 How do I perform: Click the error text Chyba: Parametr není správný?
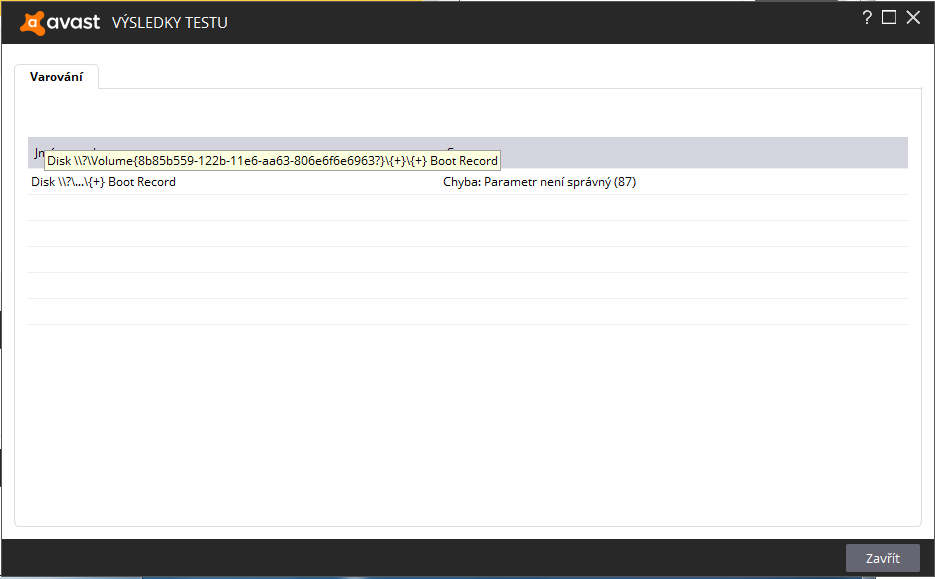pos(539,182)
